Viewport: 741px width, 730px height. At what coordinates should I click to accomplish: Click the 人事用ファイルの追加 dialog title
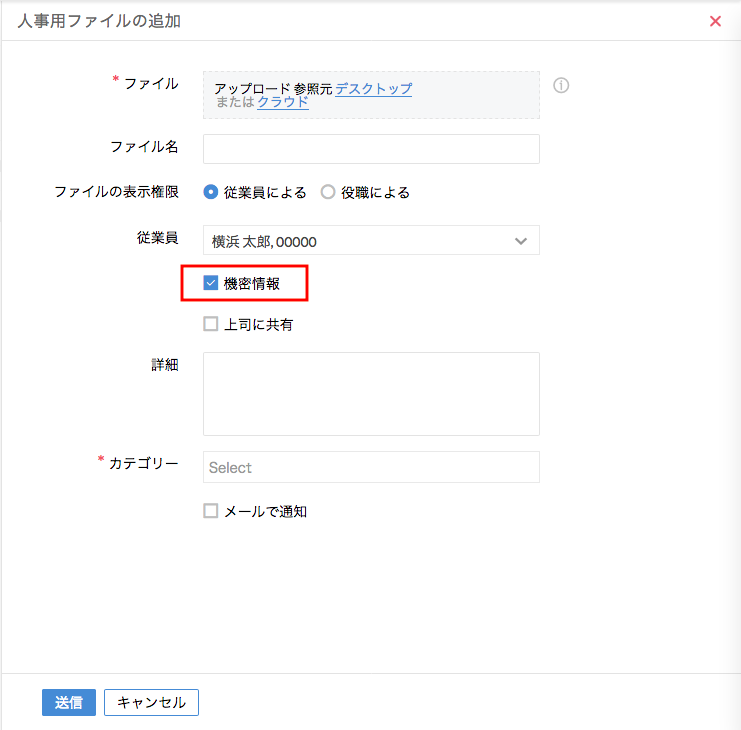click(x=99, y=21)
